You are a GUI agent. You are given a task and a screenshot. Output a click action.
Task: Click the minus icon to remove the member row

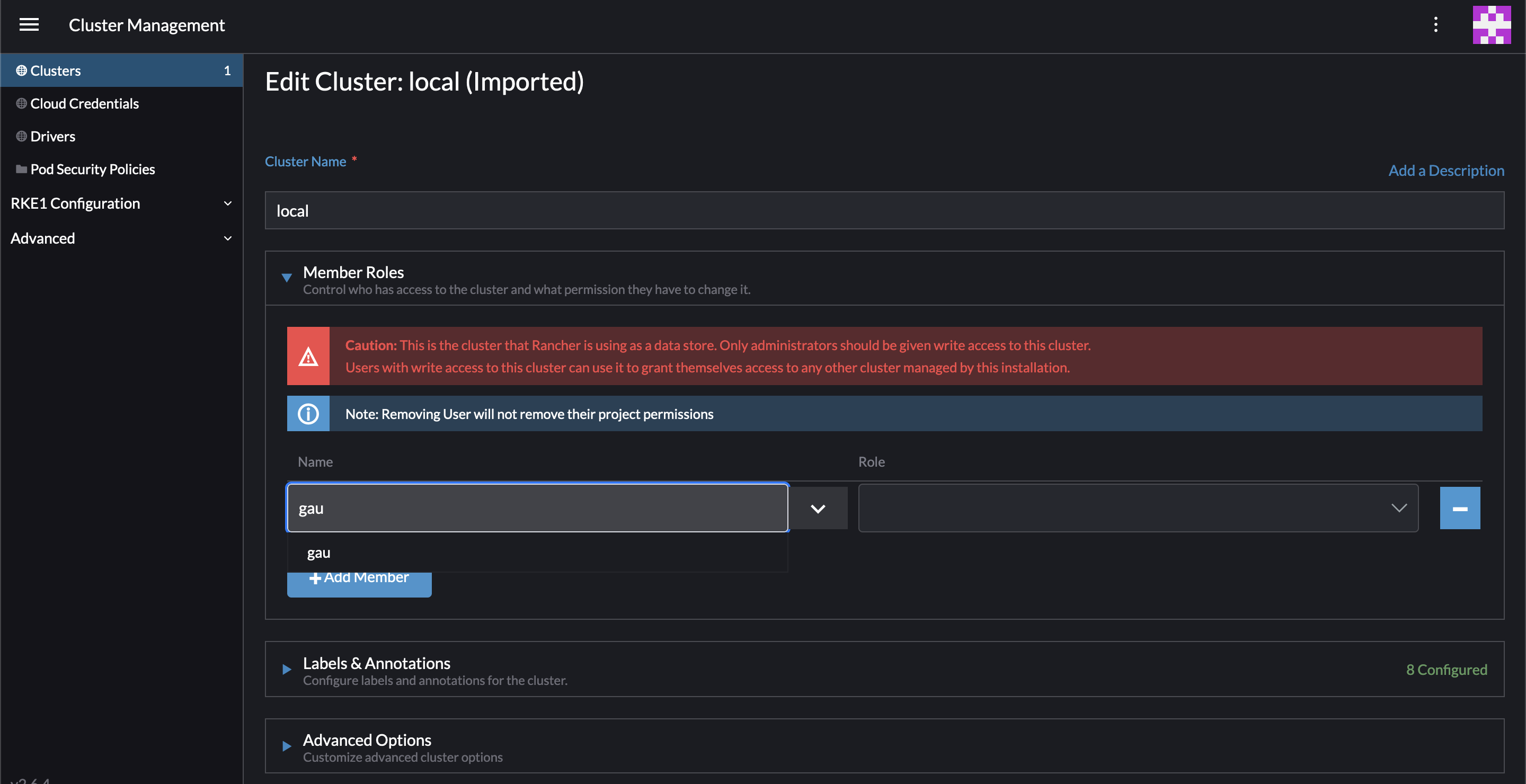tap(1460, 507)
